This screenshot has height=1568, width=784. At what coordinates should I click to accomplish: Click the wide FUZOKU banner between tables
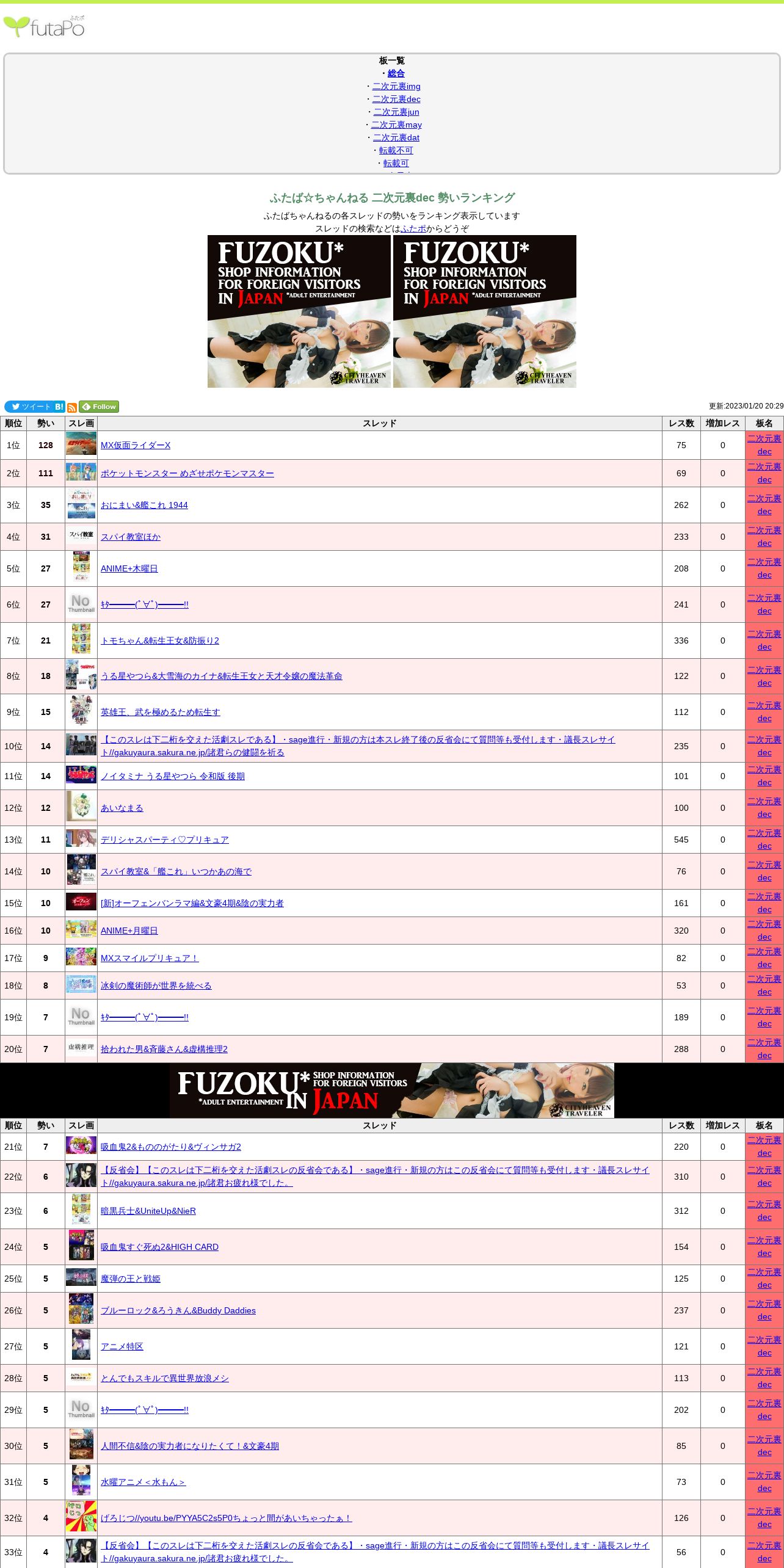pyautogui.click(x=392, y=1091)
